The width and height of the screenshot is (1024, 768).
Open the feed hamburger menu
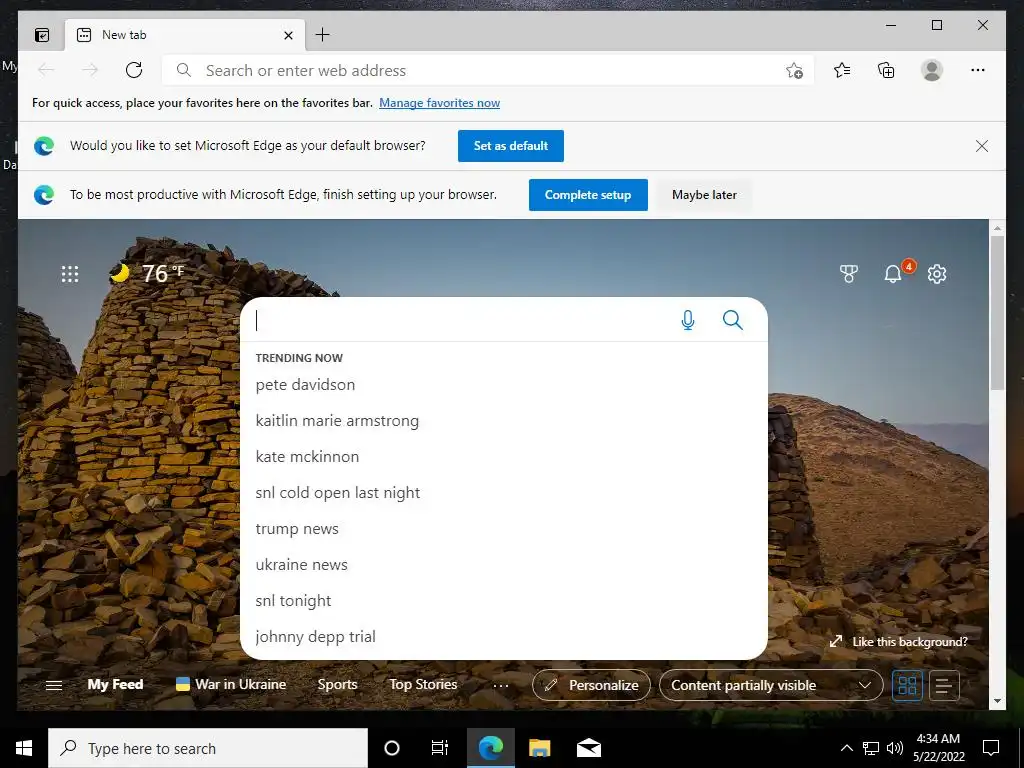tap(54, 685)
